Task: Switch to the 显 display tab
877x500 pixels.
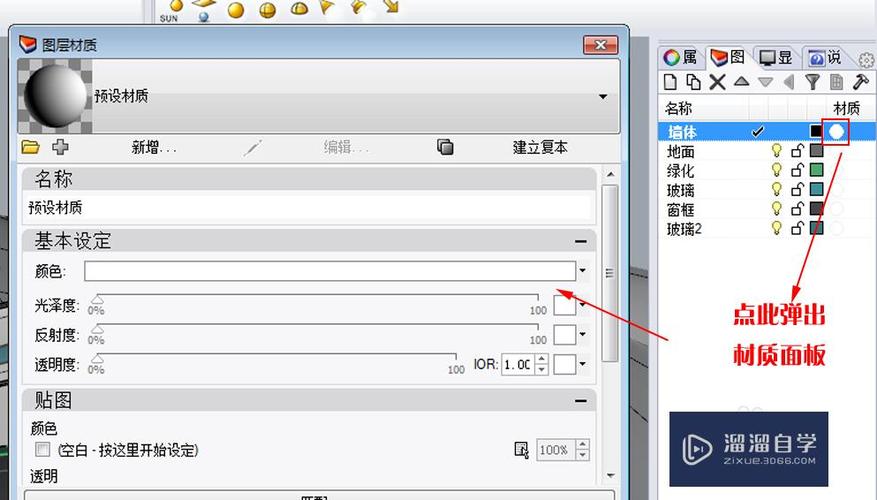Action: (776, 57)
